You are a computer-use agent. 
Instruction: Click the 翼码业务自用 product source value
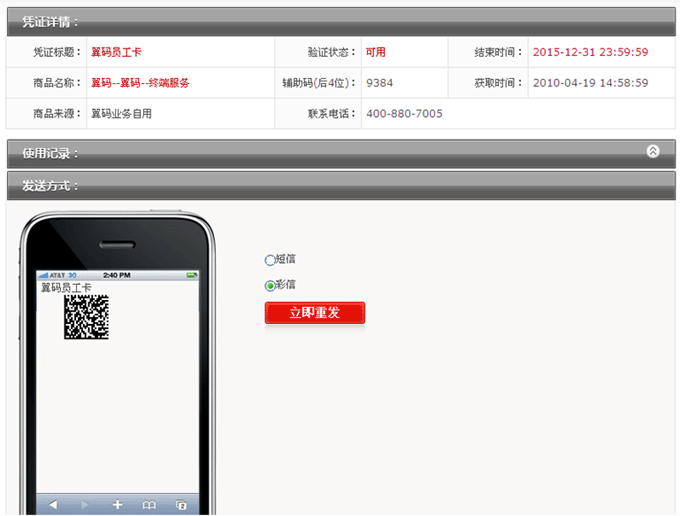coord(121,114)
